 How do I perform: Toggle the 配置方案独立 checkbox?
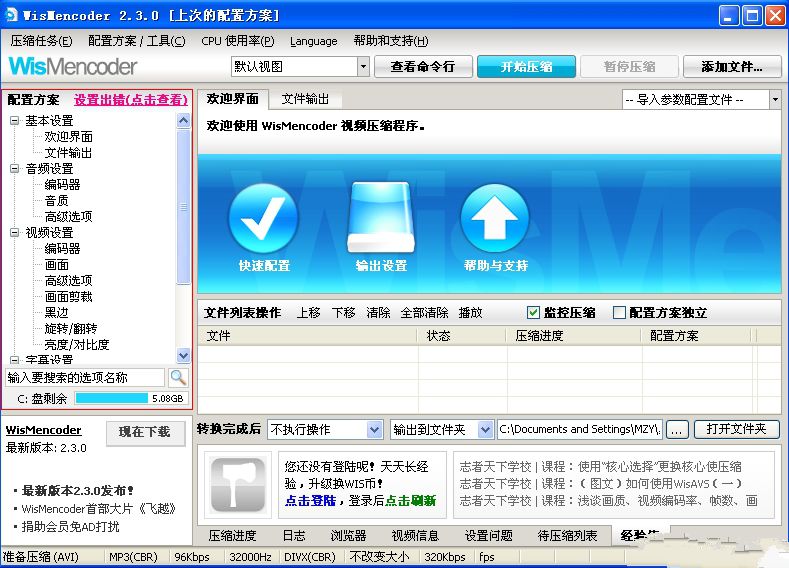(619, 313)
